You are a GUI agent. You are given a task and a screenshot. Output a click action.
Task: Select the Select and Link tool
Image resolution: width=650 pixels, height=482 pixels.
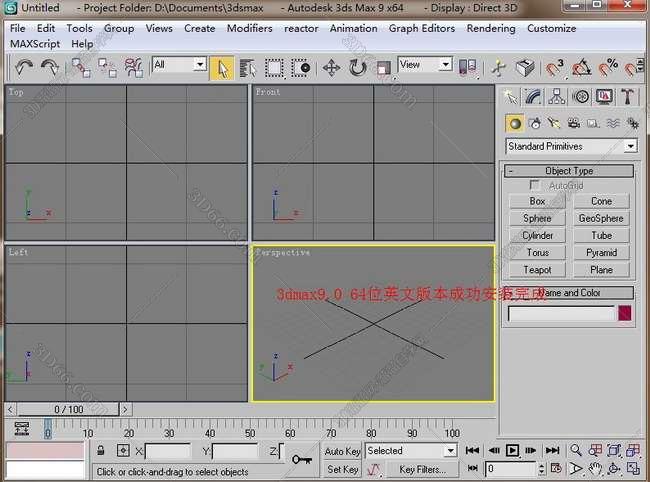point(80,68)
